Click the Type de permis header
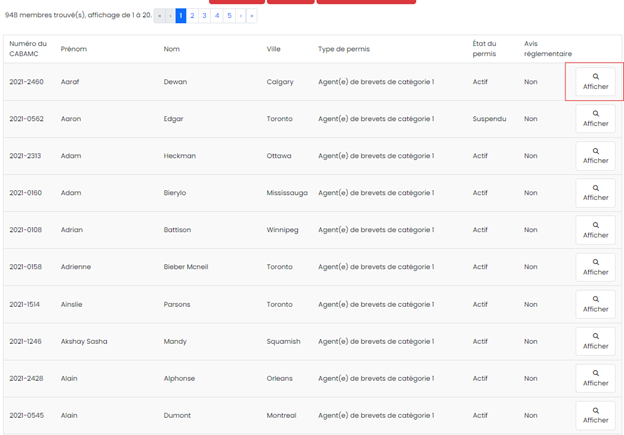This screenshot has height=435, width=624. click(344, 49)
